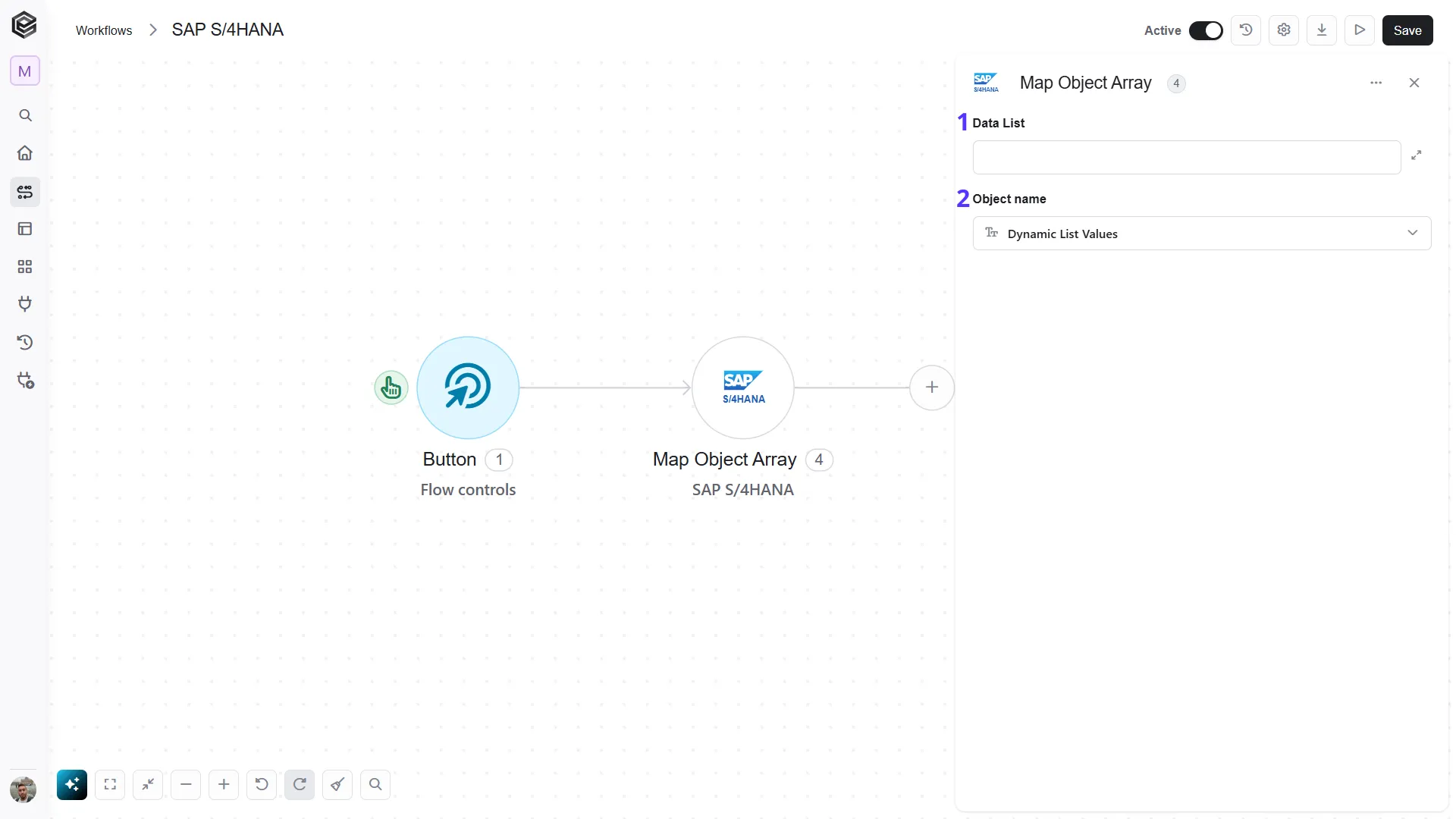Open the apps grid sidebar icon
1456x819 pixels.
click(25, 267)
